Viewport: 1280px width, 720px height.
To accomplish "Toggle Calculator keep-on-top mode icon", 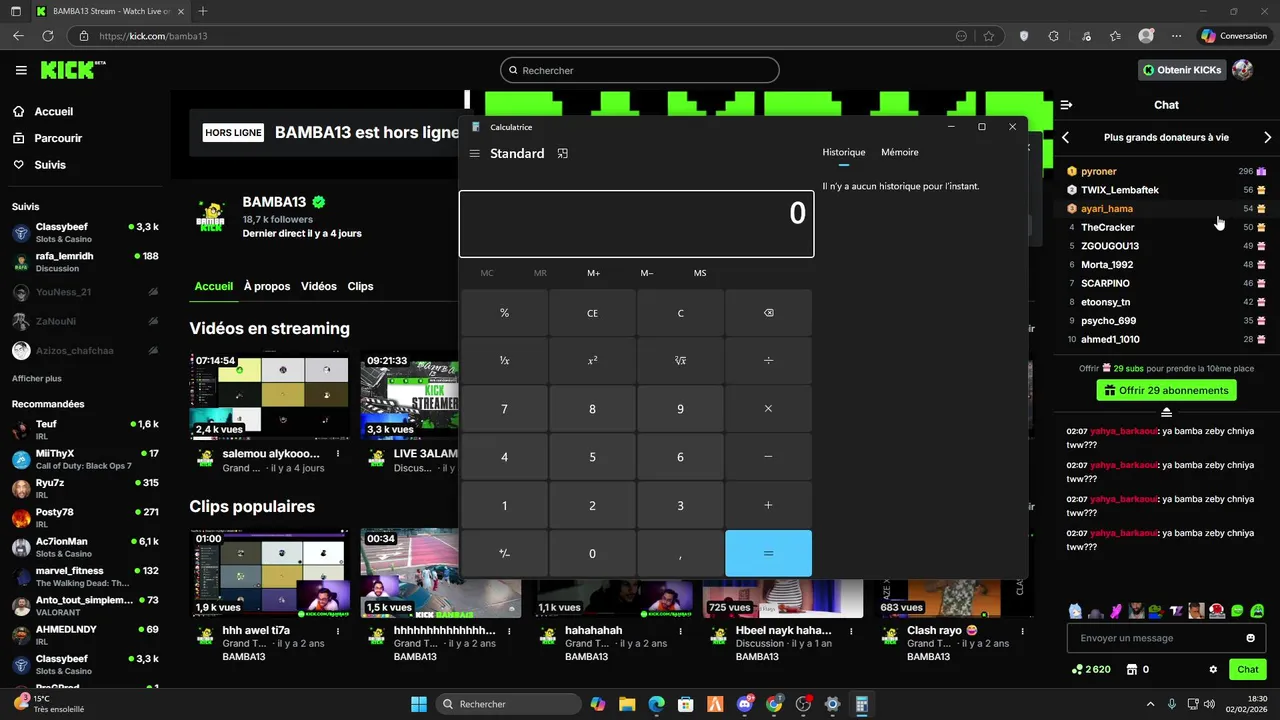I will click(x=563, y=153).
